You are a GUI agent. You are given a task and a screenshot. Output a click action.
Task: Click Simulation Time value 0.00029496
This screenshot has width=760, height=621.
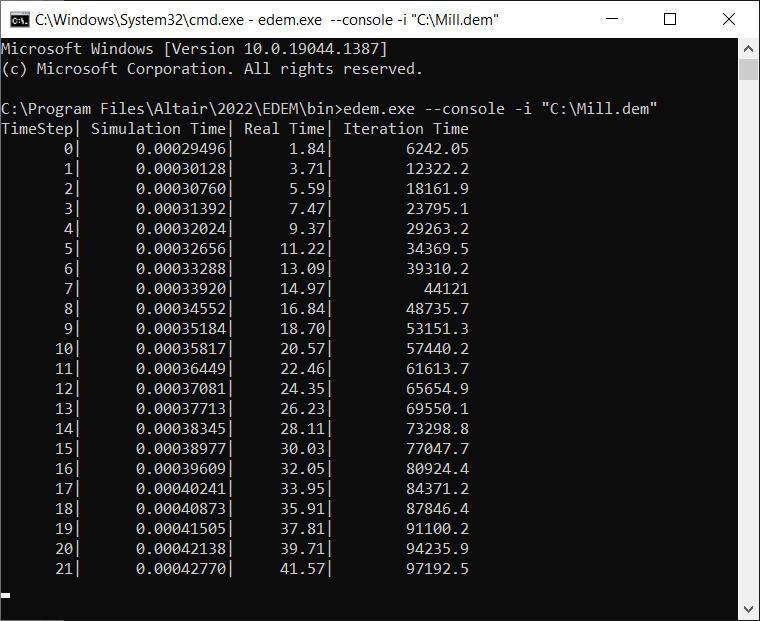click(182, 149)
